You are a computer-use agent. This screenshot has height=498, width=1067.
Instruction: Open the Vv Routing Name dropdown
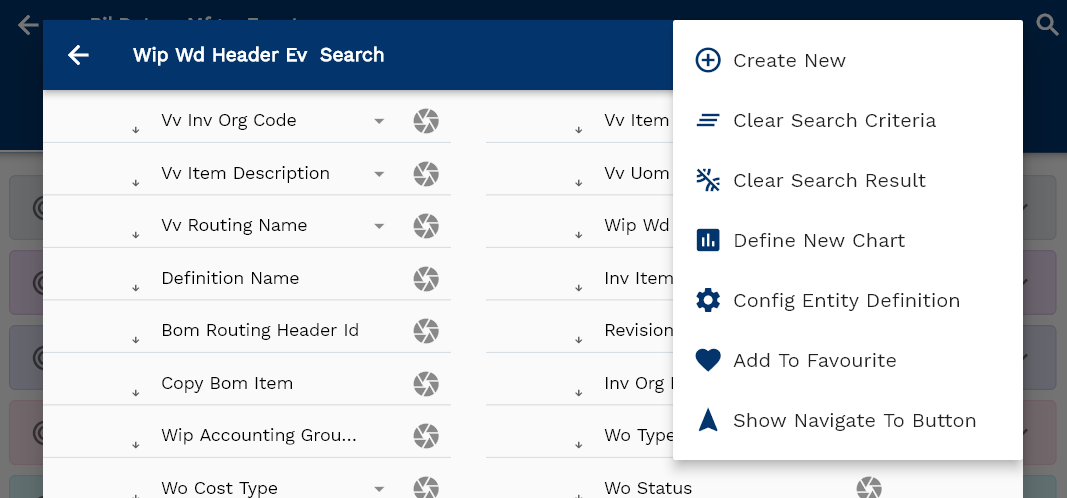(x=379, y=226)
